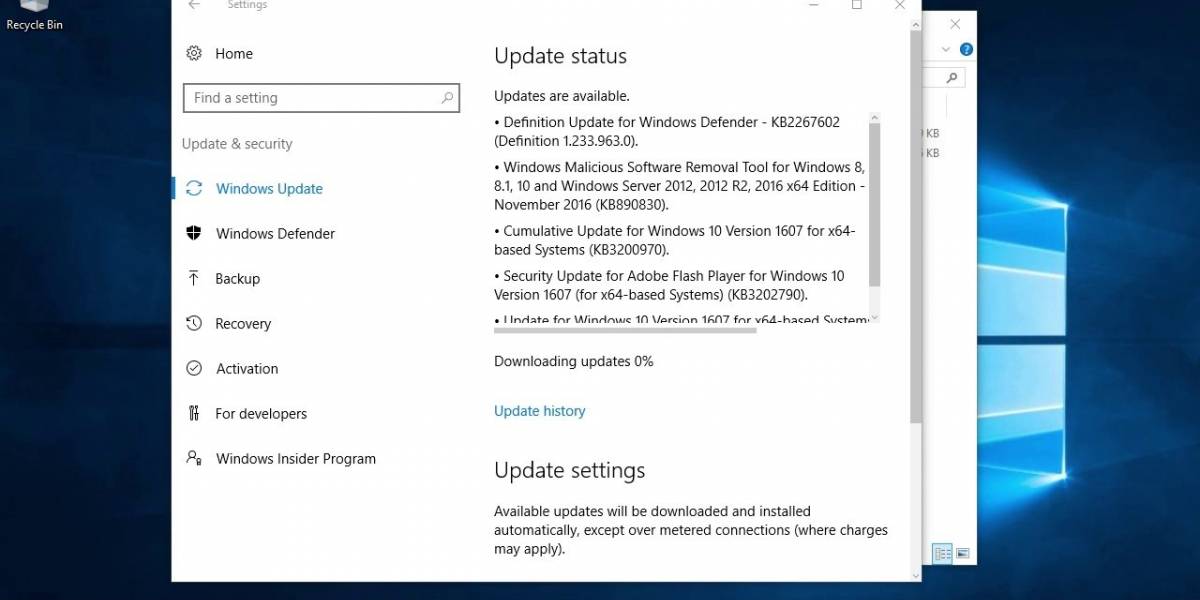The height and width of the screenshot is (600, 1200).
Task: Select the Recycle Bin desktop icon
Action: click(x=34, y=16)
